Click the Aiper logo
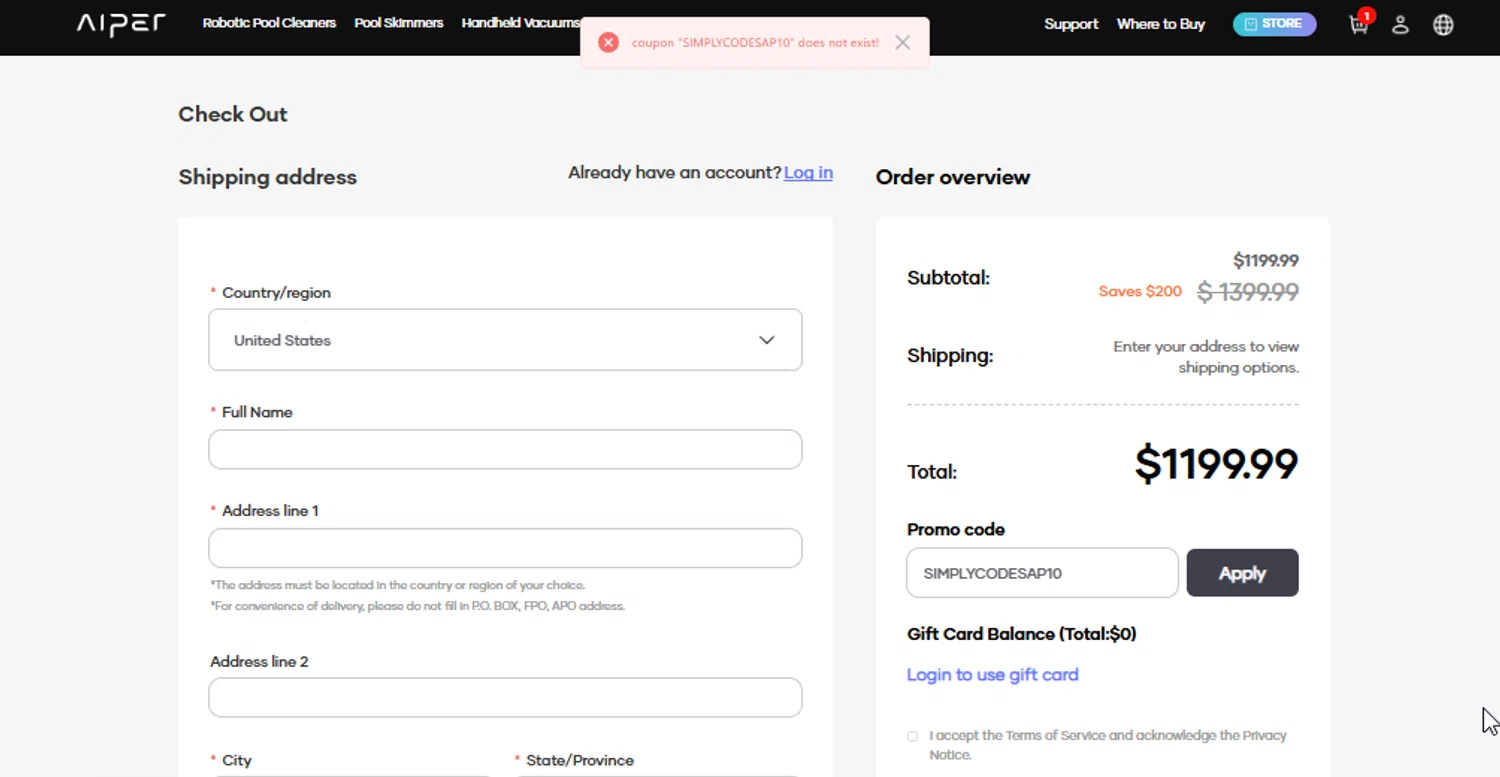Screen dimensions: 1500x777 121,23
